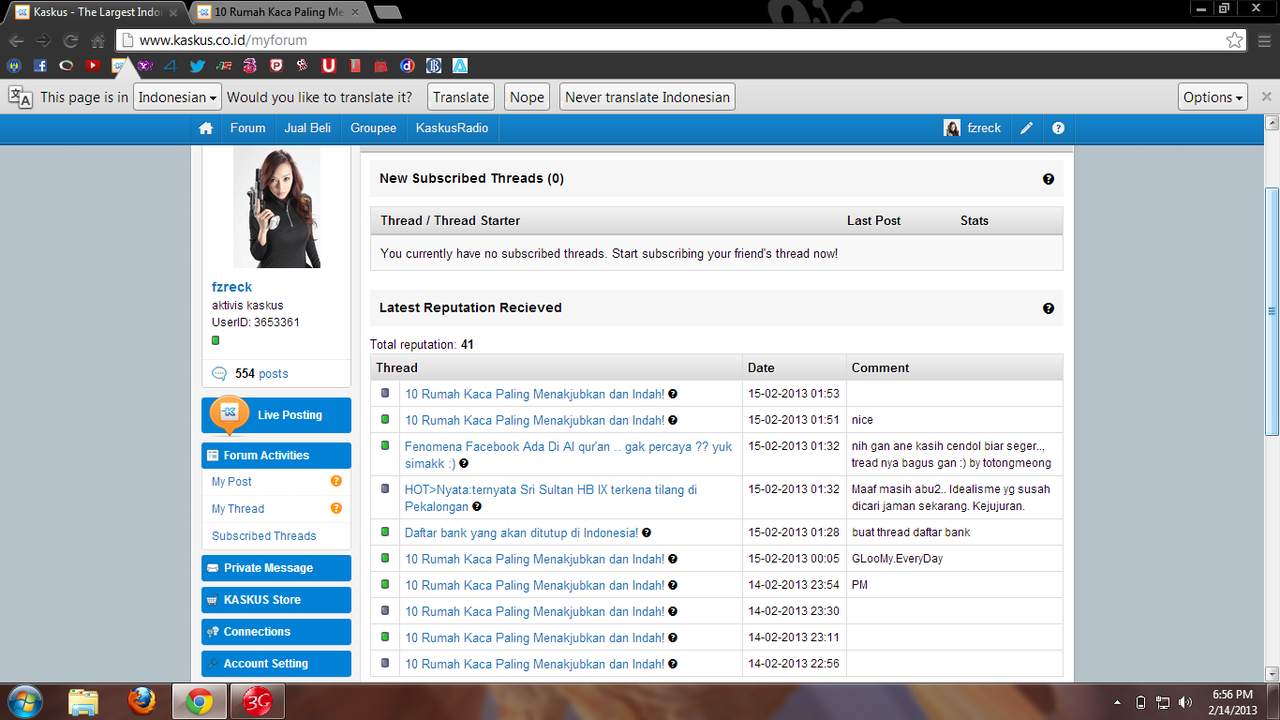Viewport: 1280px width, 720px height.
Task: Click the Translate button
Action: (x=461, y=97)
